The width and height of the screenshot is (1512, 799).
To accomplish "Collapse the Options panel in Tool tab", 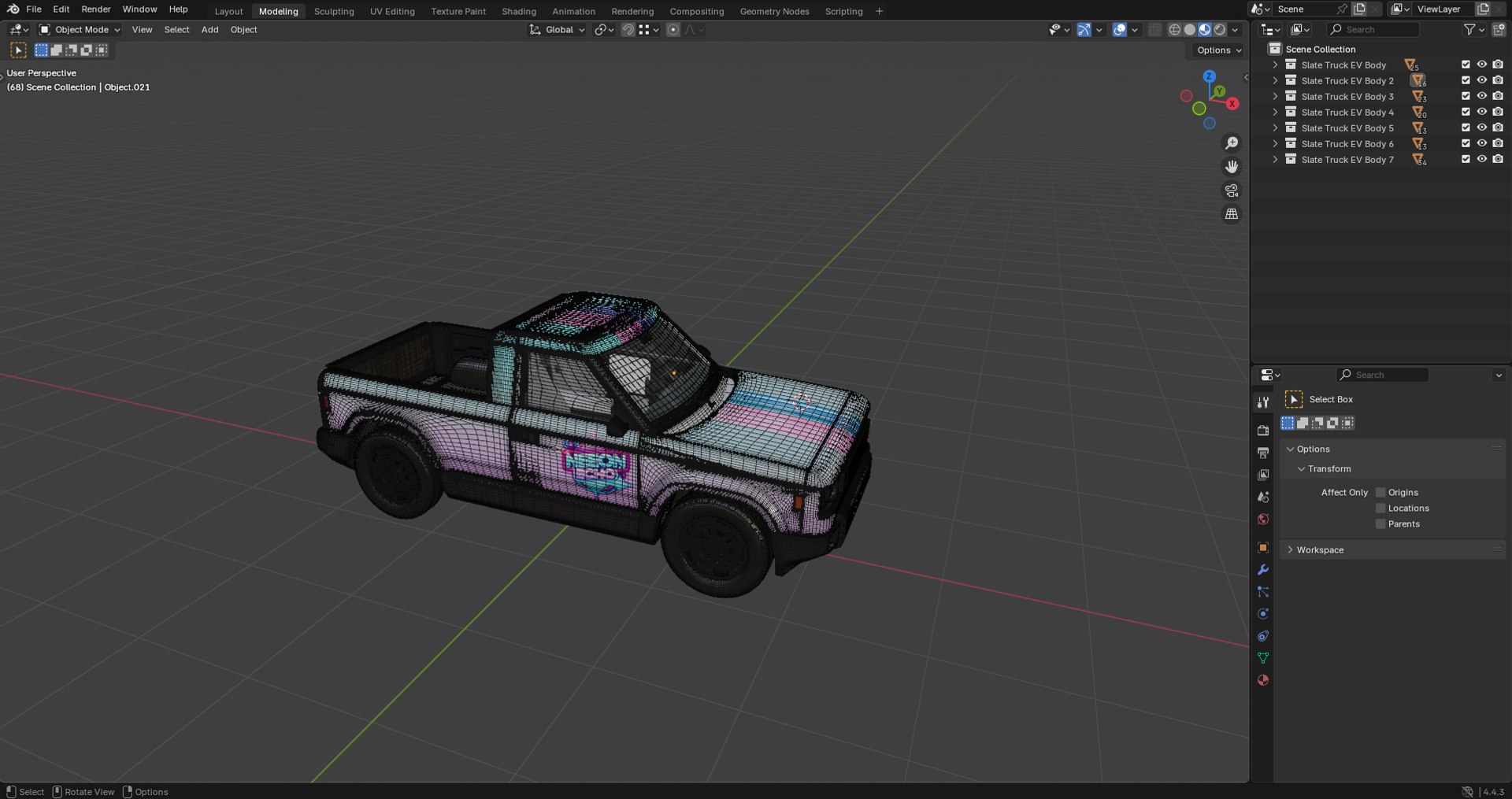I will pyautogui.click(x=1313, y=449).
